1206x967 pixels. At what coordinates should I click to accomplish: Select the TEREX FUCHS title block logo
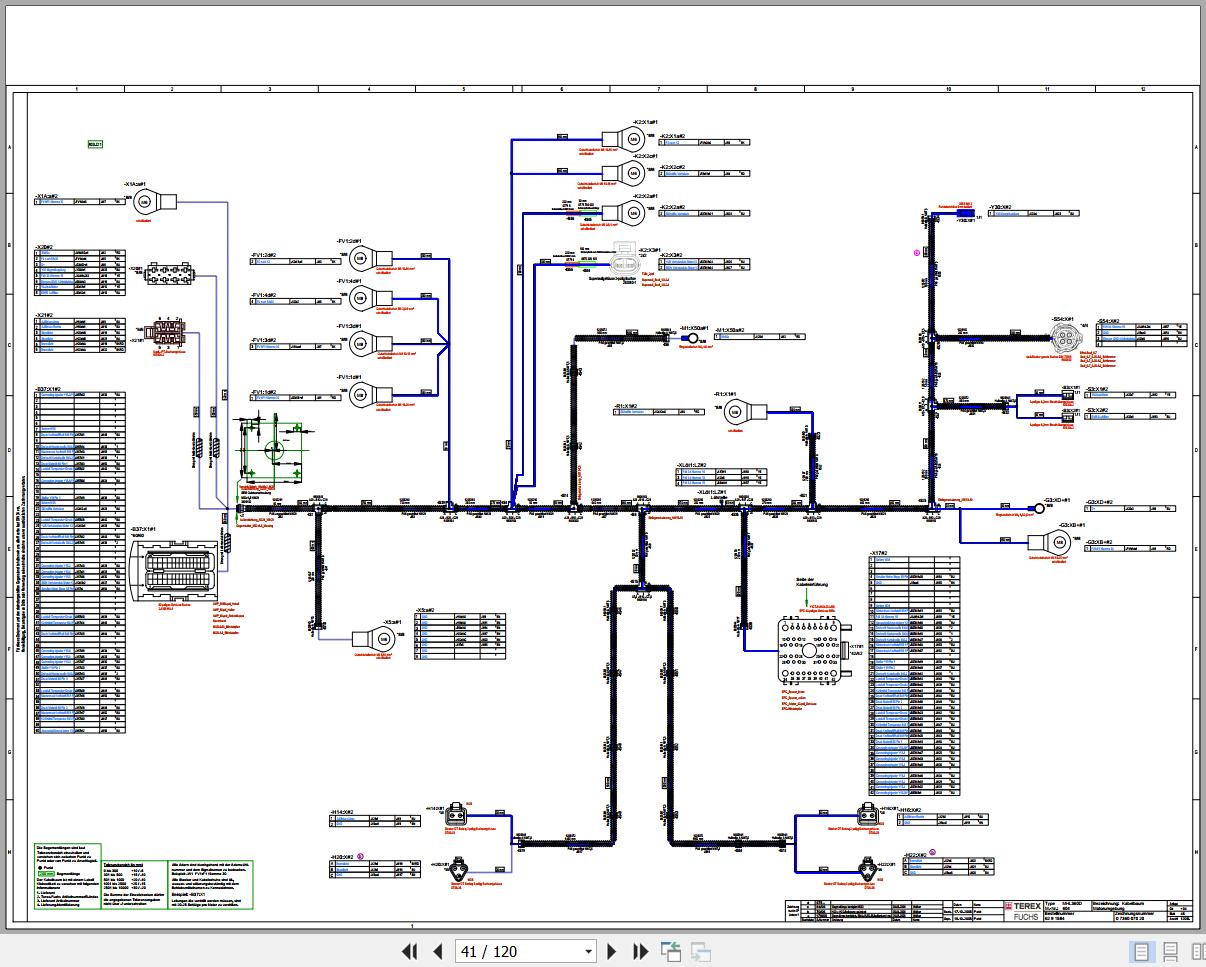click(x=1025, y=913)
